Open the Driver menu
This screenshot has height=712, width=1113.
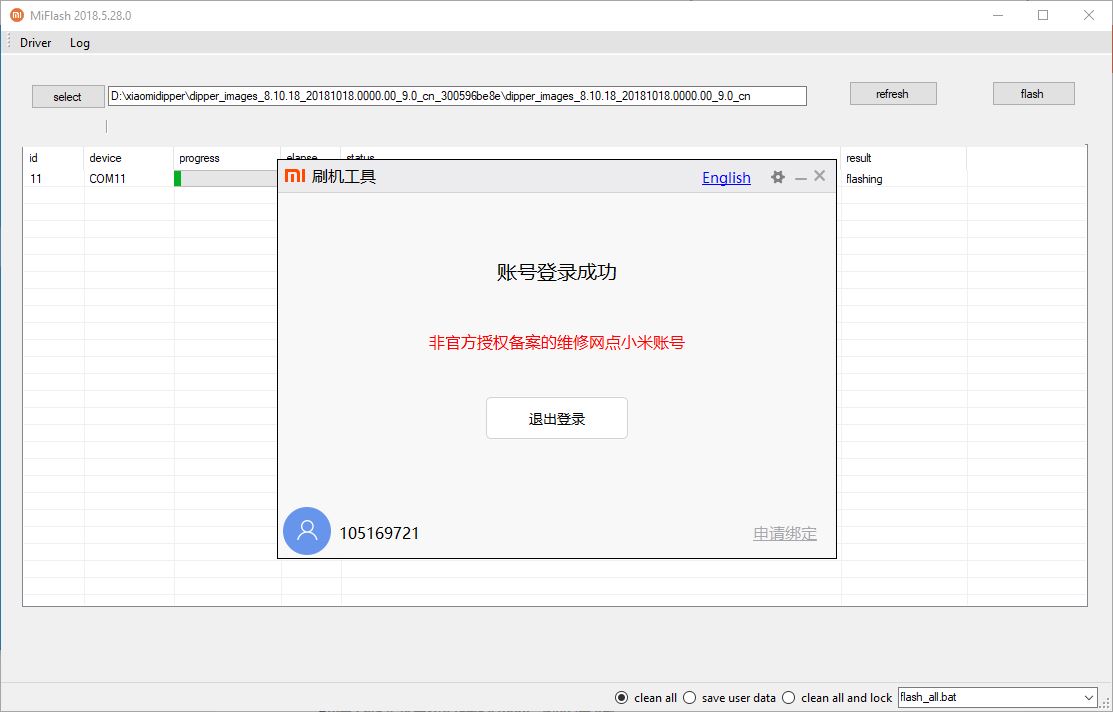click(x=35, y=43)
